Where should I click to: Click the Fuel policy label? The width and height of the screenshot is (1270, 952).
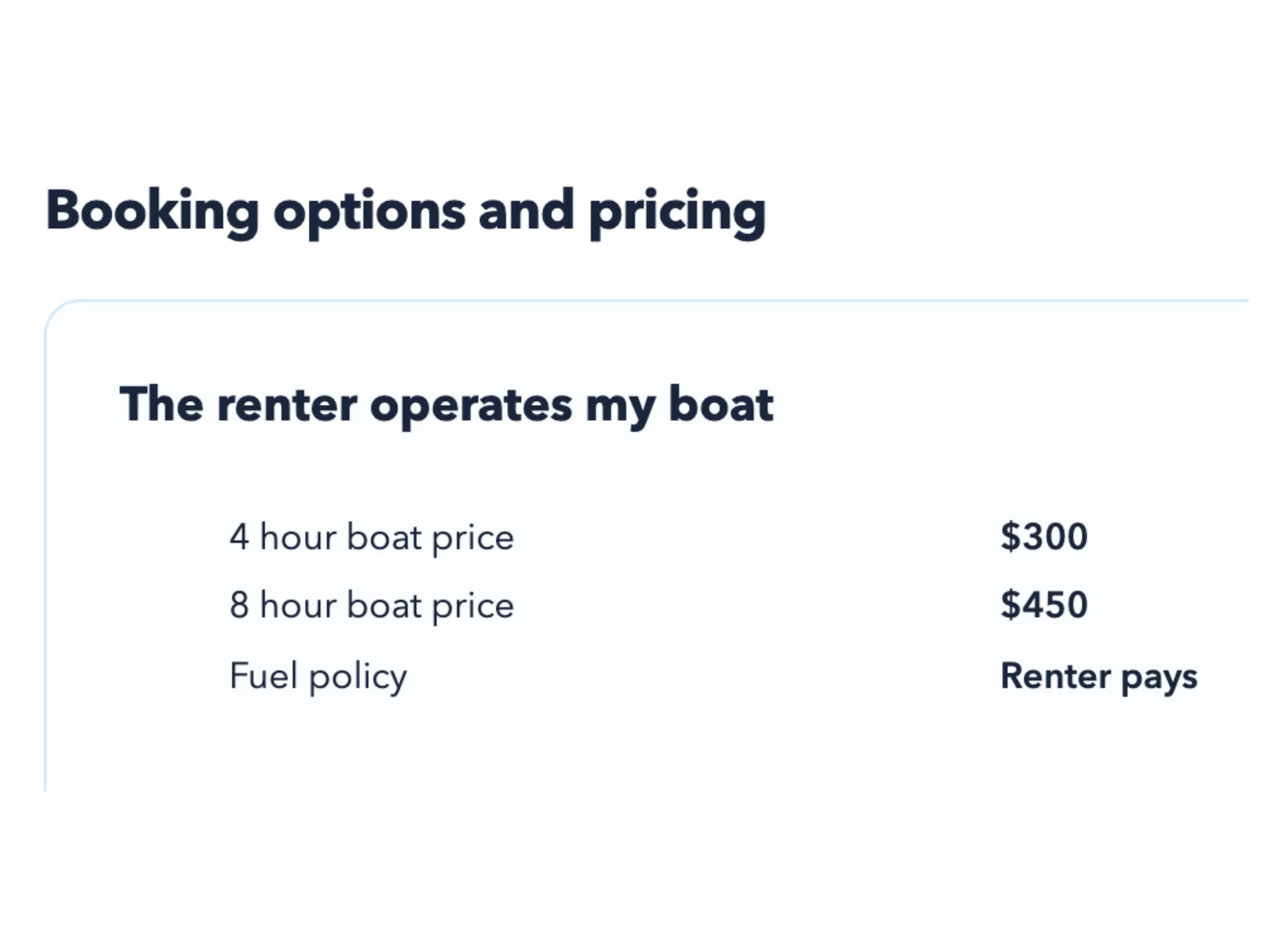318,676
